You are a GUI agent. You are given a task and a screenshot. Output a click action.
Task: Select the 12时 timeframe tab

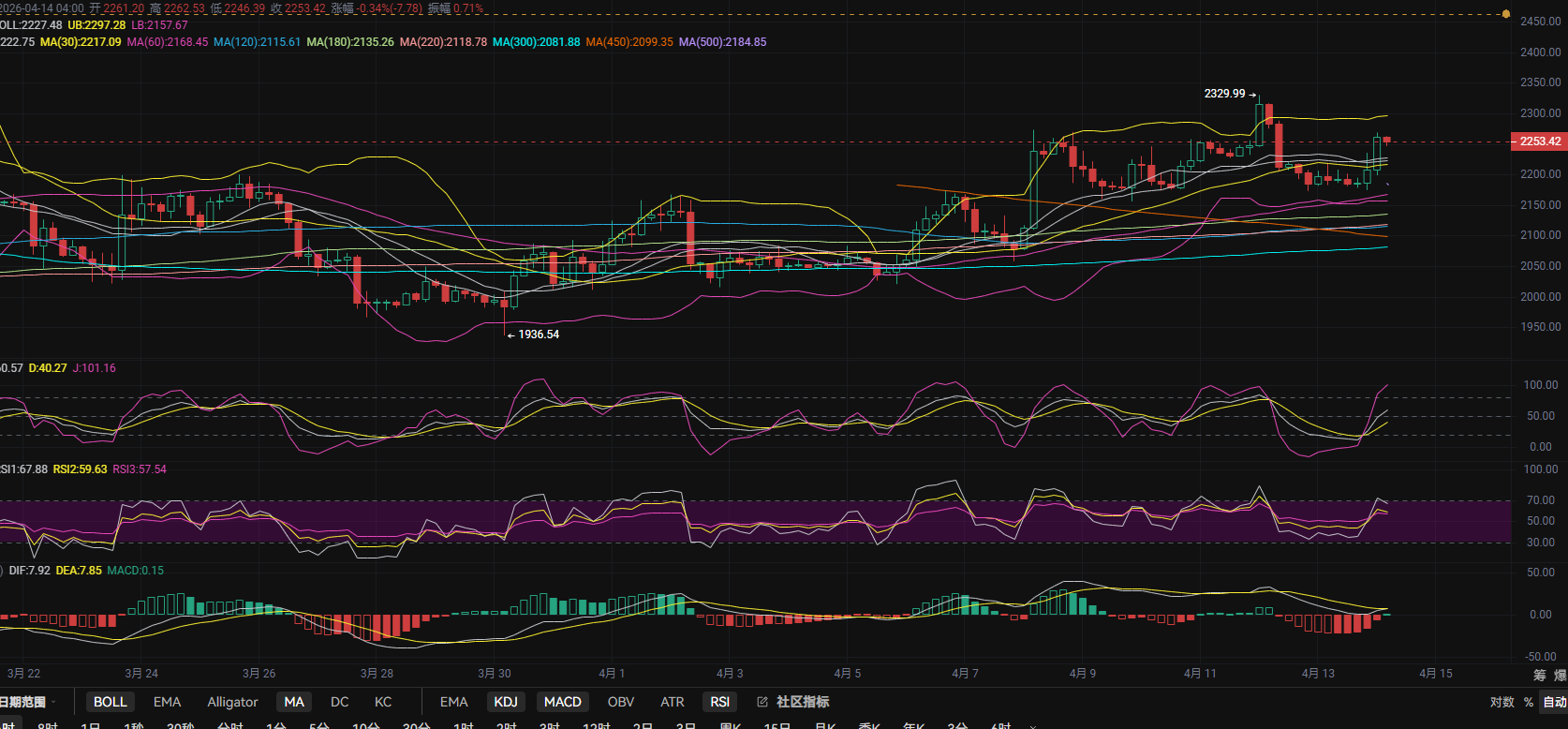point(597,726)
